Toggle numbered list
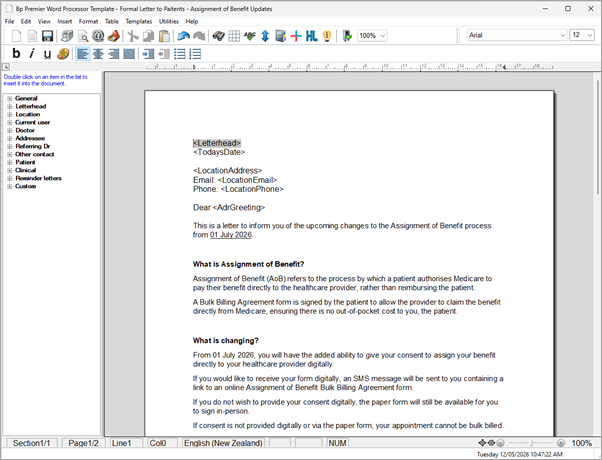Viewport: 602px width, 460px height. point(195,54)
